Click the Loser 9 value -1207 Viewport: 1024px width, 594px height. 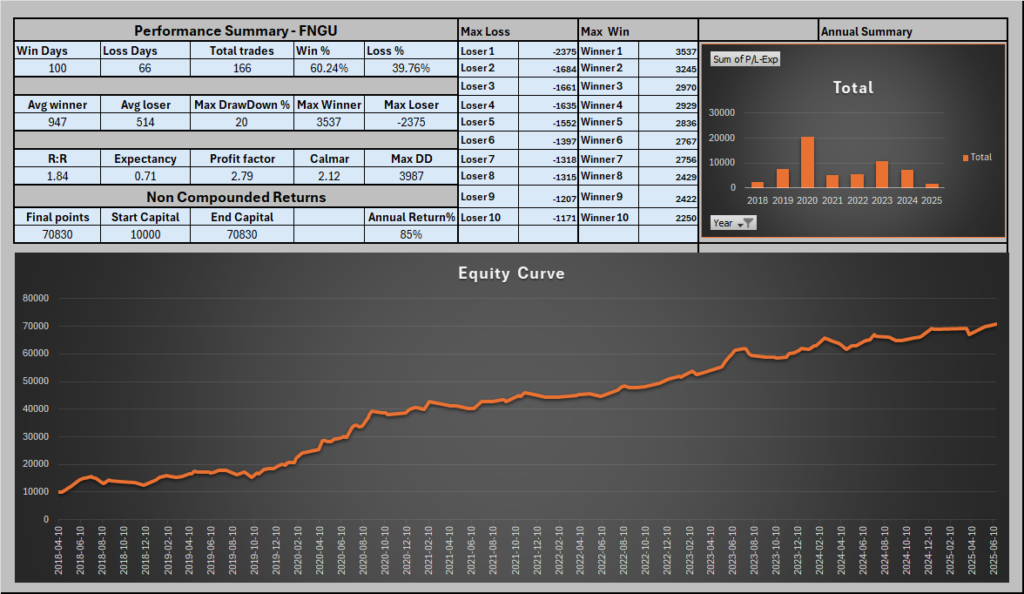coord(548,198)
